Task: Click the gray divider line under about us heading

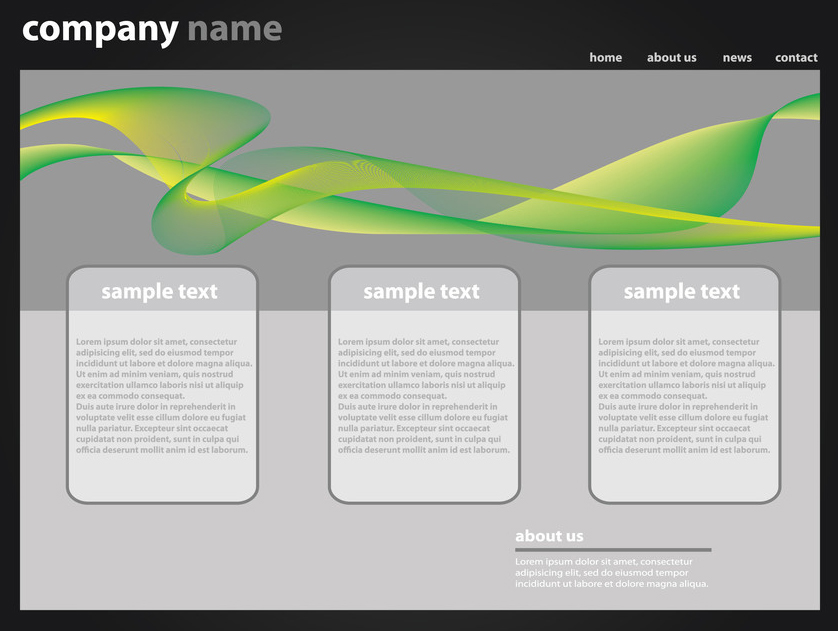Action: tap(613, 550)
